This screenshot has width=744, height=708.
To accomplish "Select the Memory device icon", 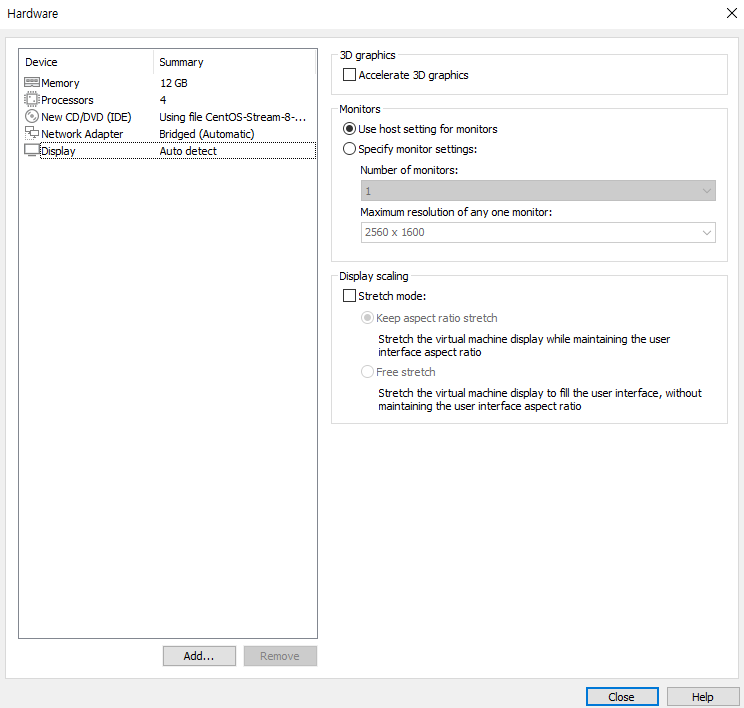I will 32,83.
